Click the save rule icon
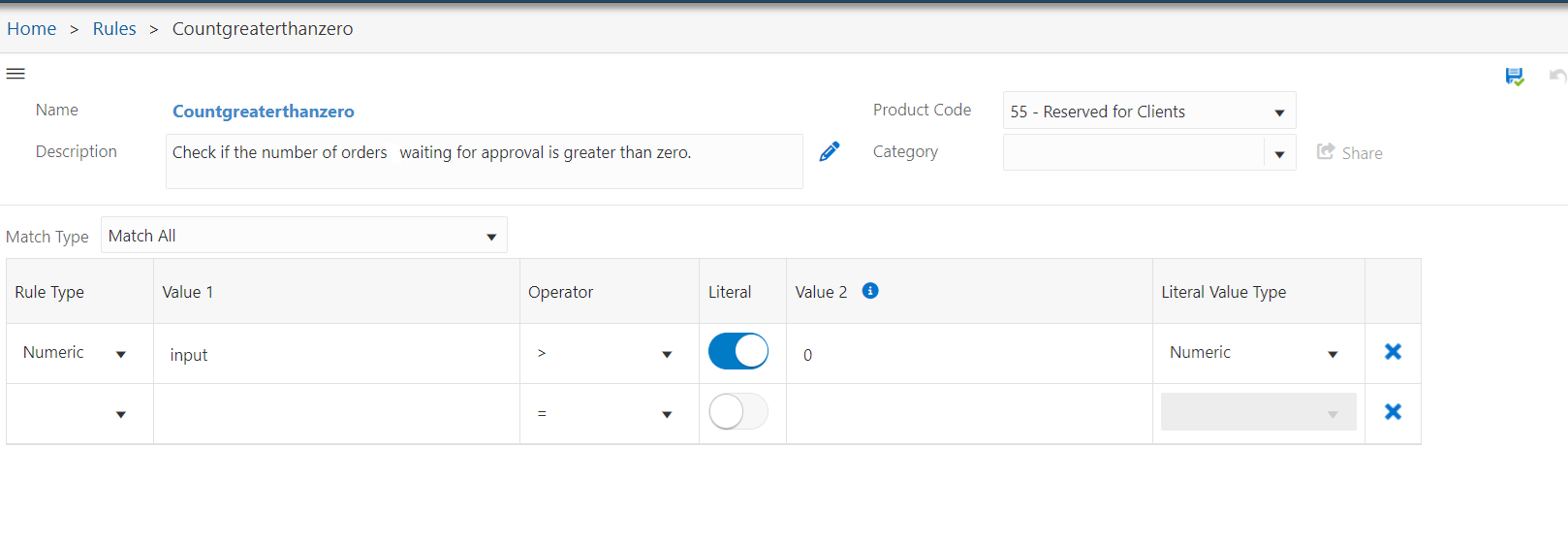The height and width of the screenshot is (545, 1568). pos(1514,77)
